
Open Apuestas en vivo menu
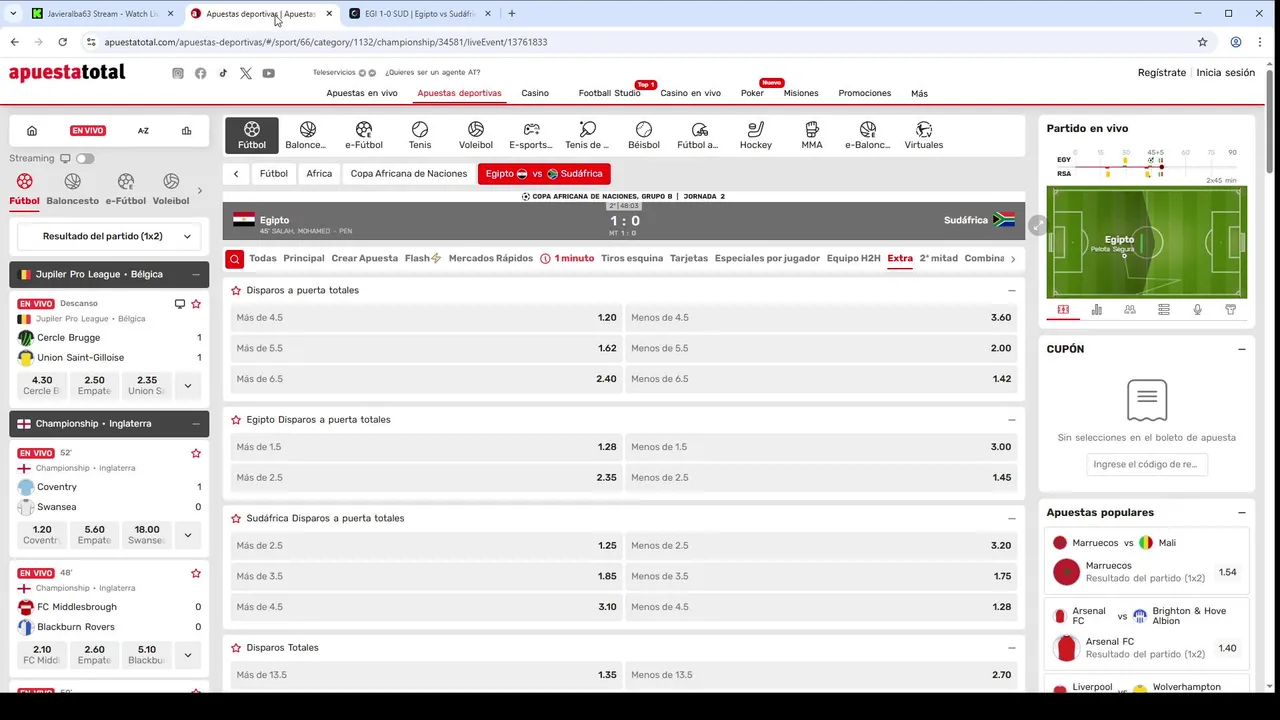[x=362, y=93]
